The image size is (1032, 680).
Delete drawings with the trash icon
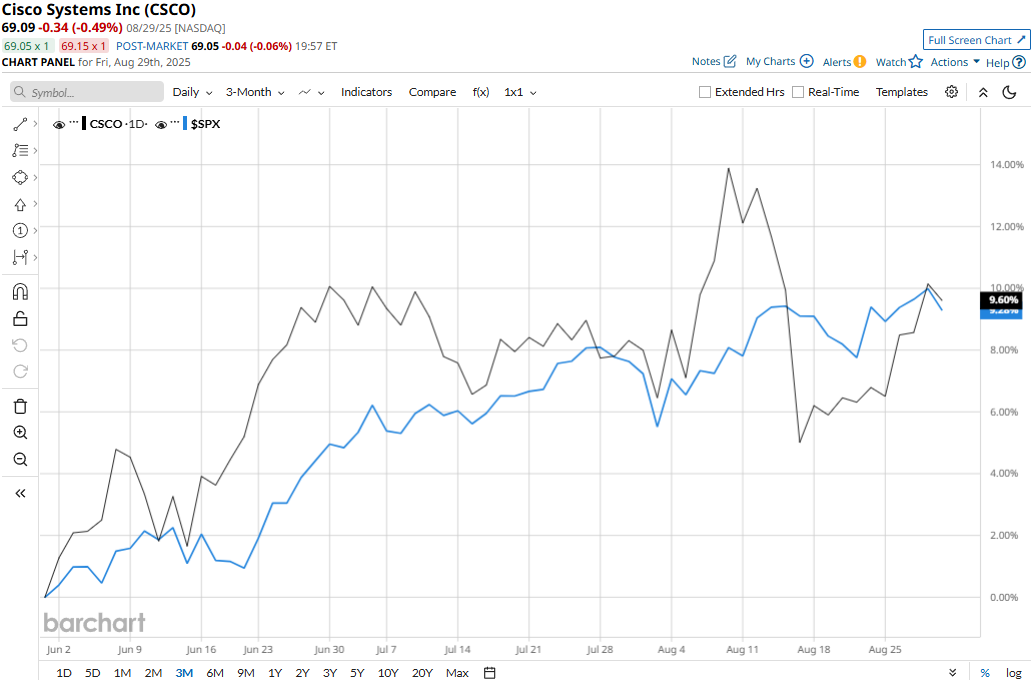coord(20,406)
